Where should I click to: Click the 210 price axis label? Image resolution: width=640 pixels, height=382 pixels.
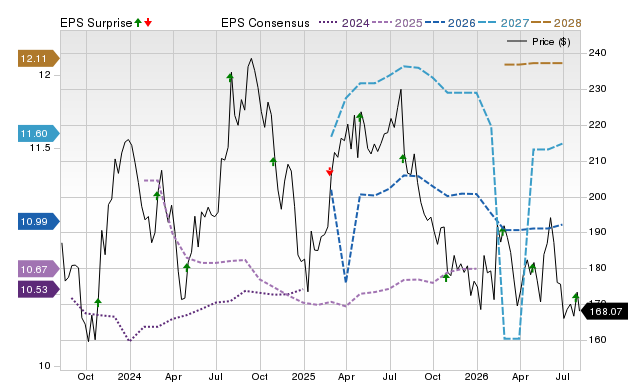pos(597,161)
